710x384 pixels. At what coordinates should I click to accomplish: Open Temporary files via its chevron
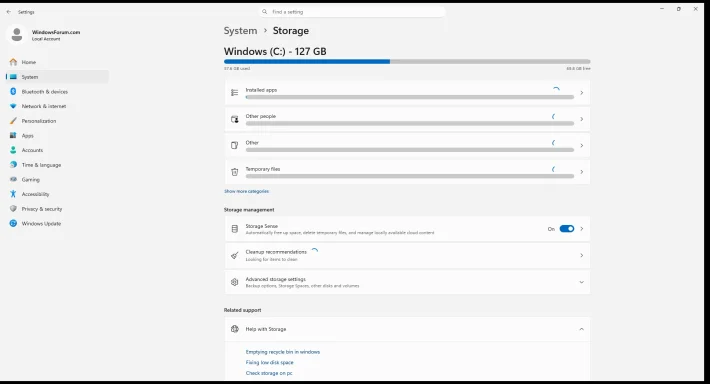pos(581,172)
